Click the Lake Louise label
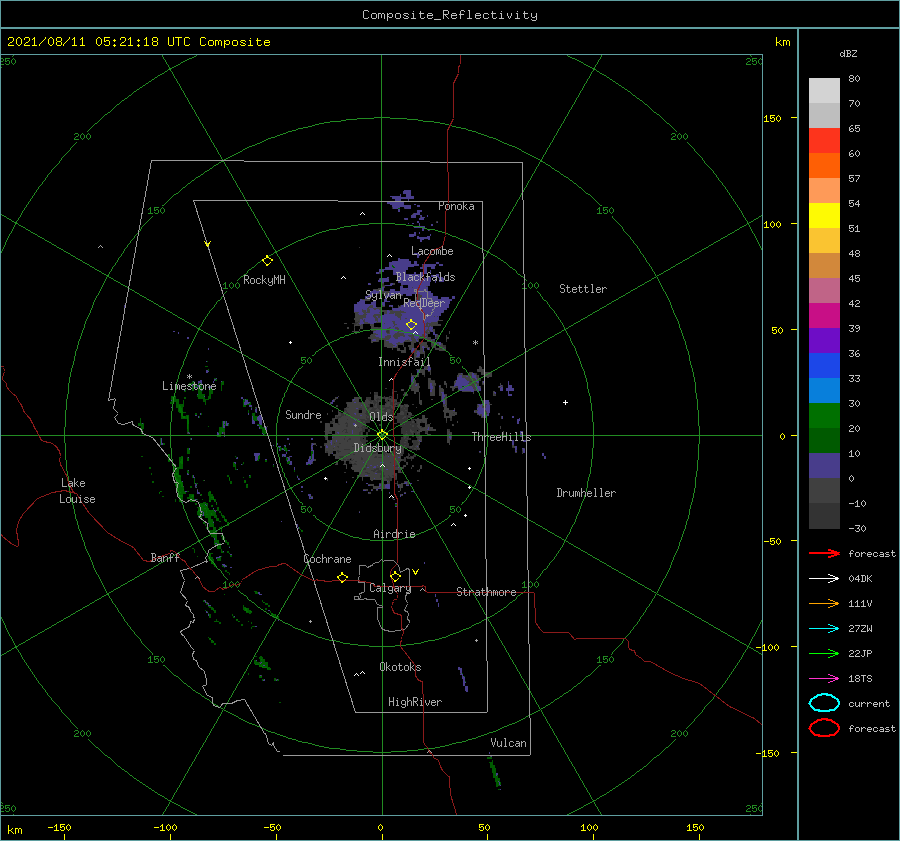This screenshot has width=900, height=841. tap(77, 491)
